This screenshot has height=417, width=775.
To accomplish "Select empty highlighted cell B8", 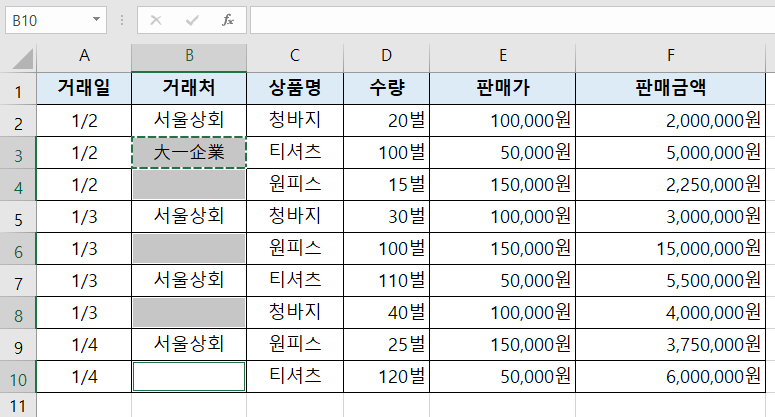I will tap(189, 313).
